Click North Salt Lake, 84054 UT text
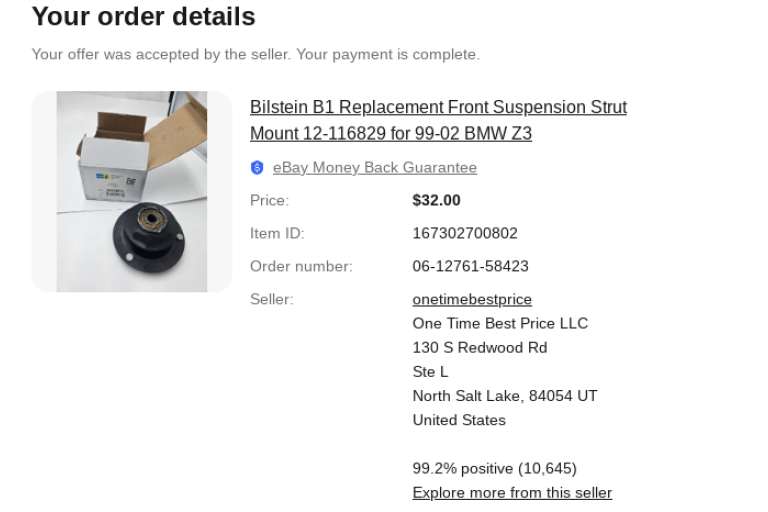This screenshot has height=512, width=768. [505, 396]
